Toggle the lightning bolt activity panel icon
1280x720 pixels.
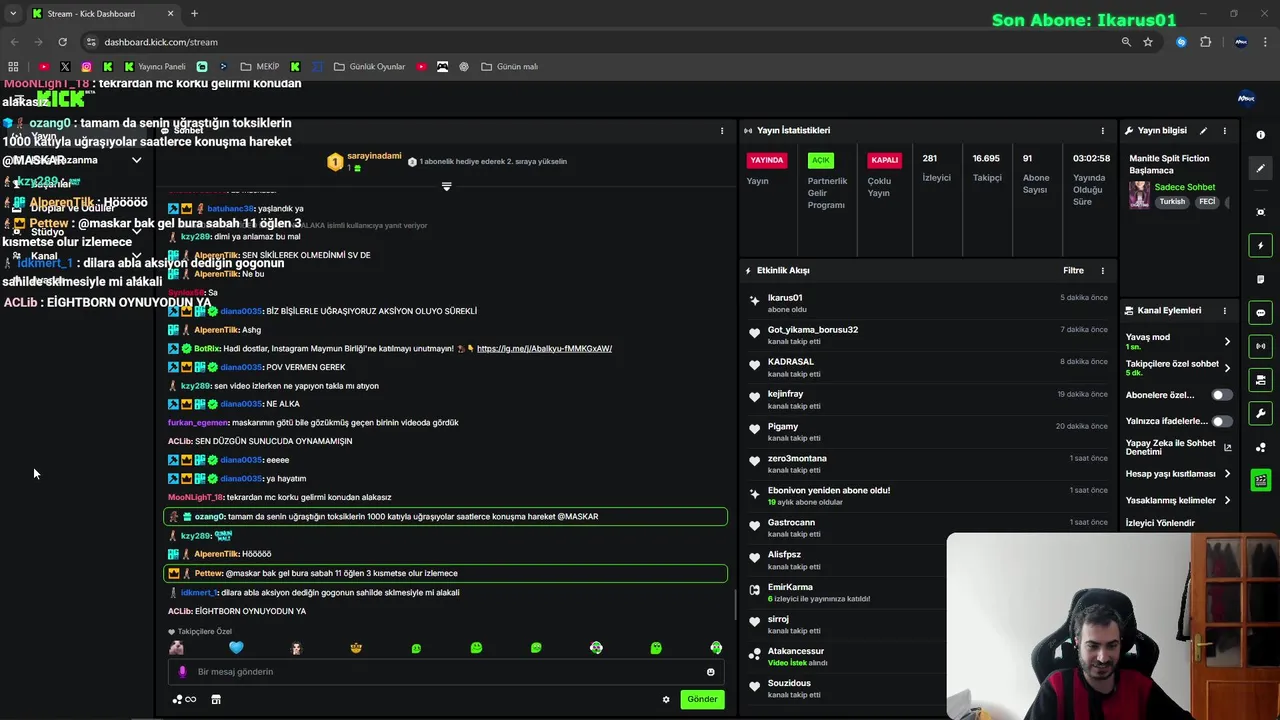1260,246
